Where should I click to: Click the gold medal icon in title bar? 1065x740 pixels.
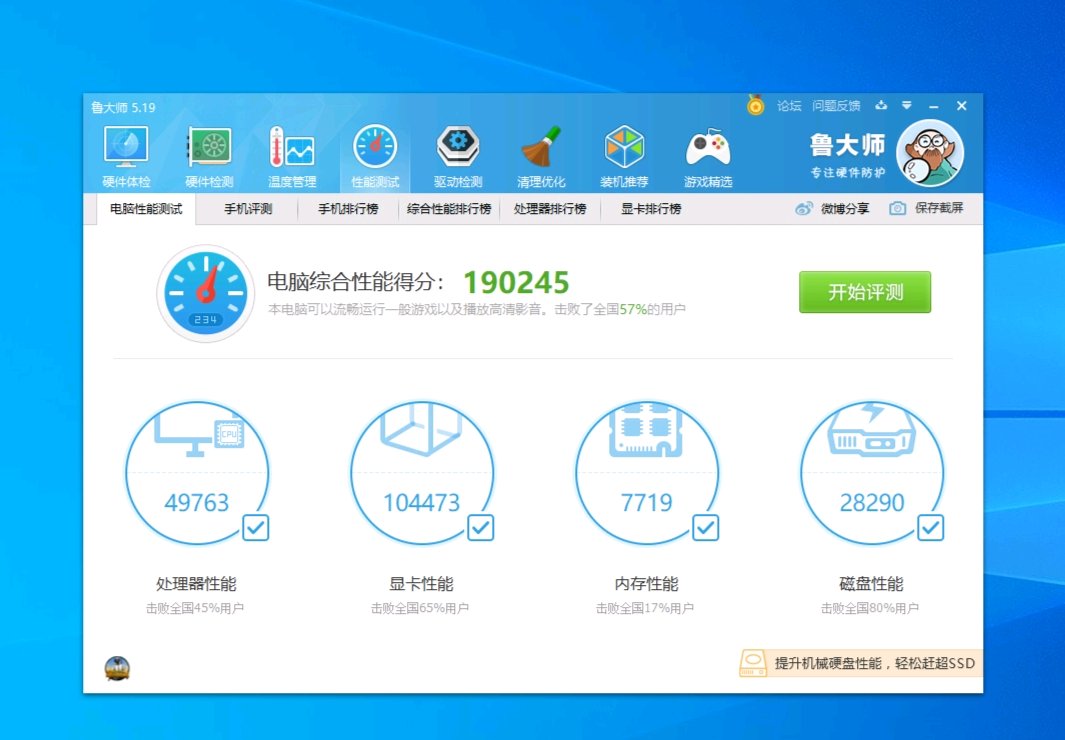click(x=755, y=105)
